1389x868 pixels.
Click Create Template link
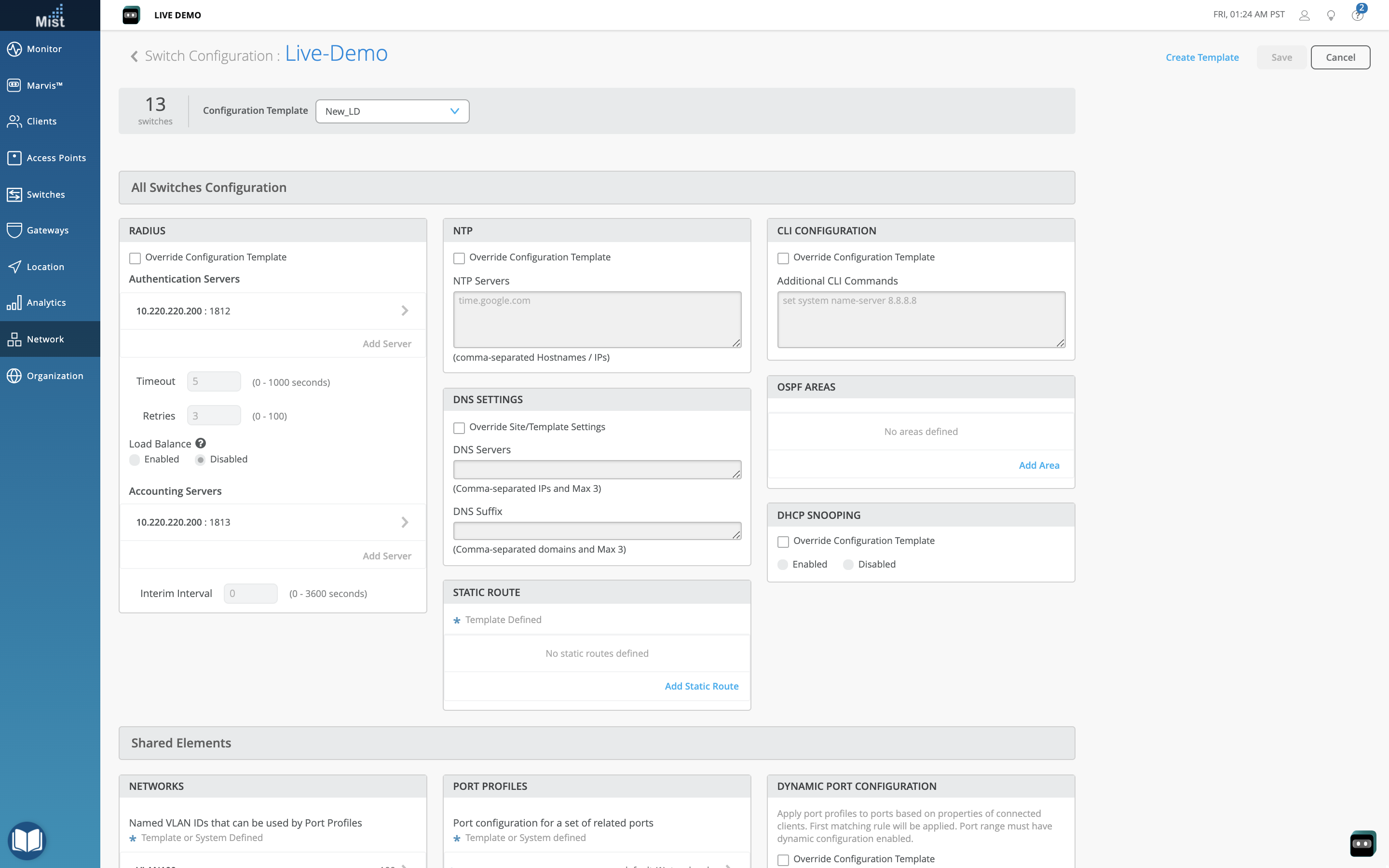(1202, 57)
